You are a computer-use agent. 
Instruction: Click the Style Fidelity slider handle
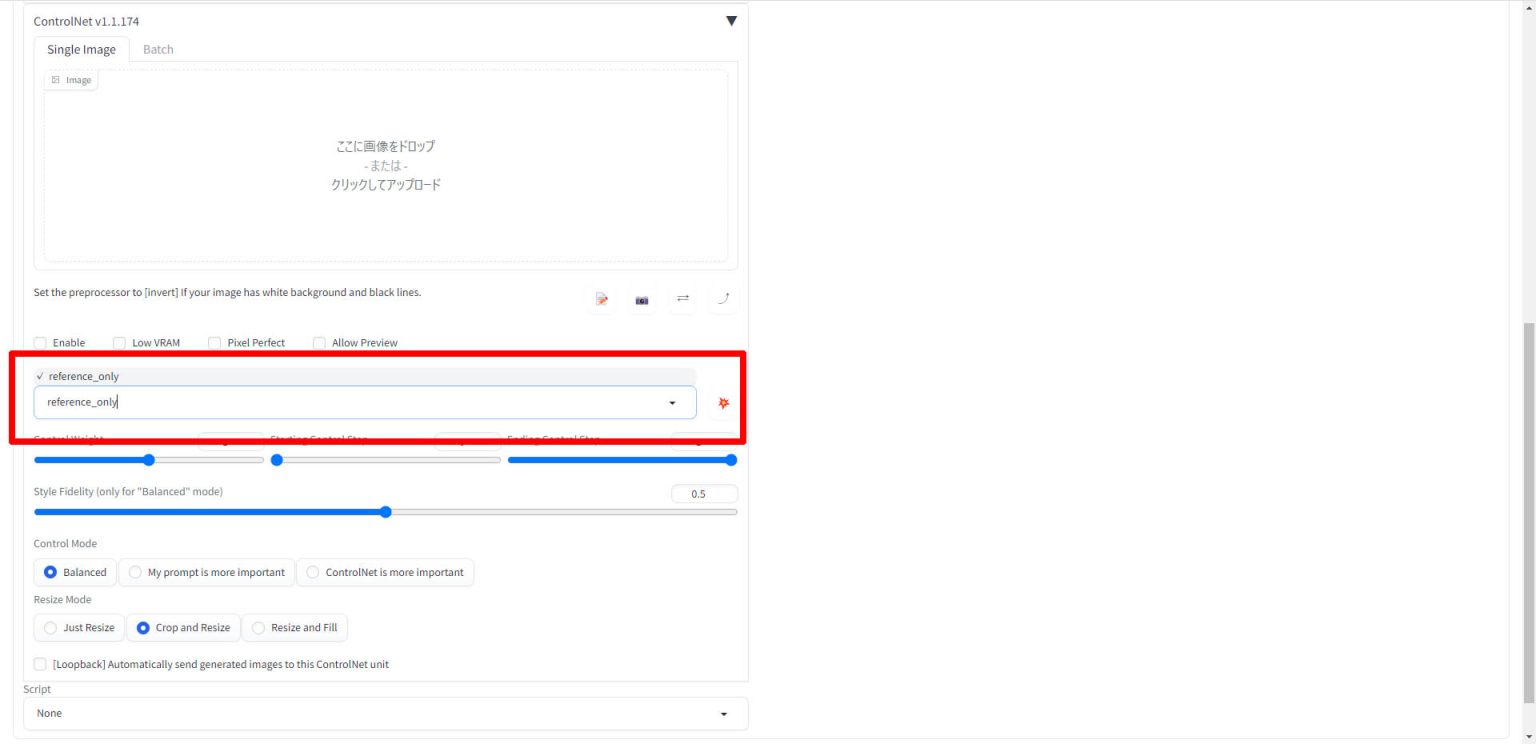pyautogui.click(x=385, y=512)
